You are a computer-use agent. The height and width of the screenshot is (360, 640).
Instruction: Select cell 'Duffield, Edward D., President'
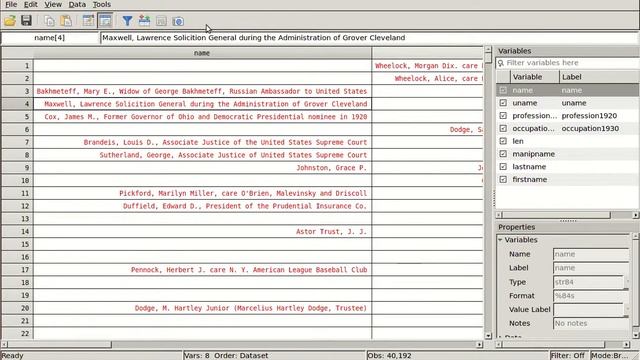pyautogui.click(x=202, y=206)
